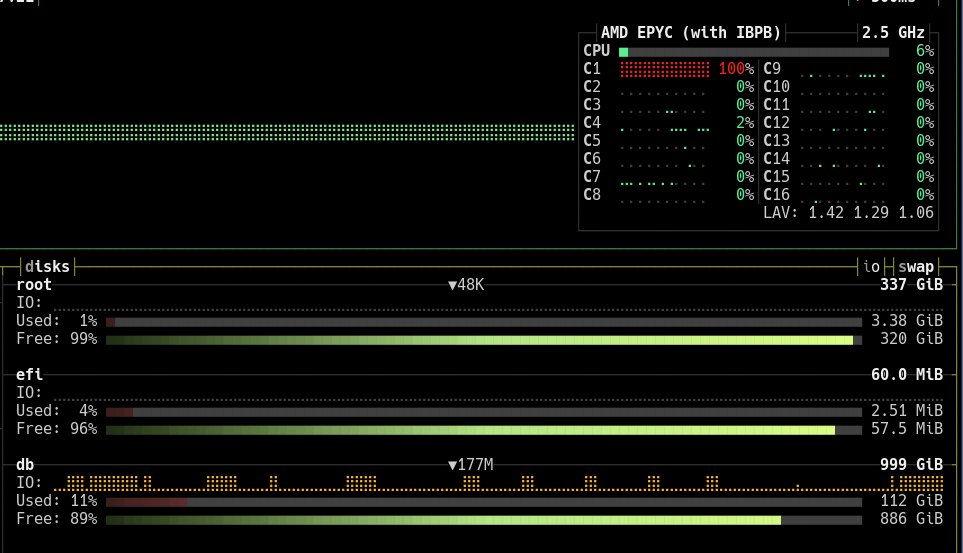Screen dimensions: 963x553
Task: Click the efi 2.51 MiB used value
Action: (x=907, y=410)
